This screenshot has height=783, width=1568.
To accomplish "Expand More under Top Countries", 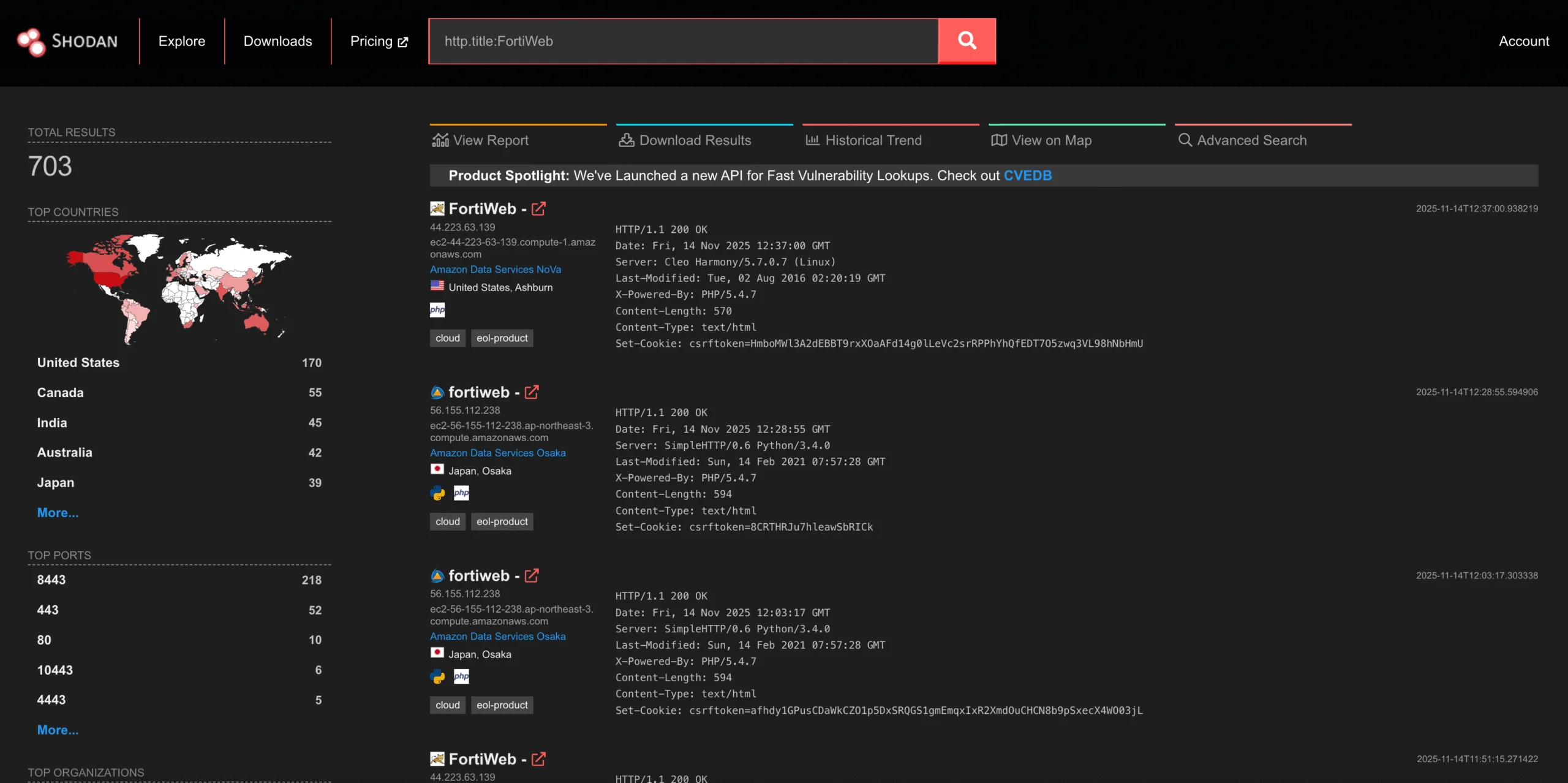I will click(58, 513).
